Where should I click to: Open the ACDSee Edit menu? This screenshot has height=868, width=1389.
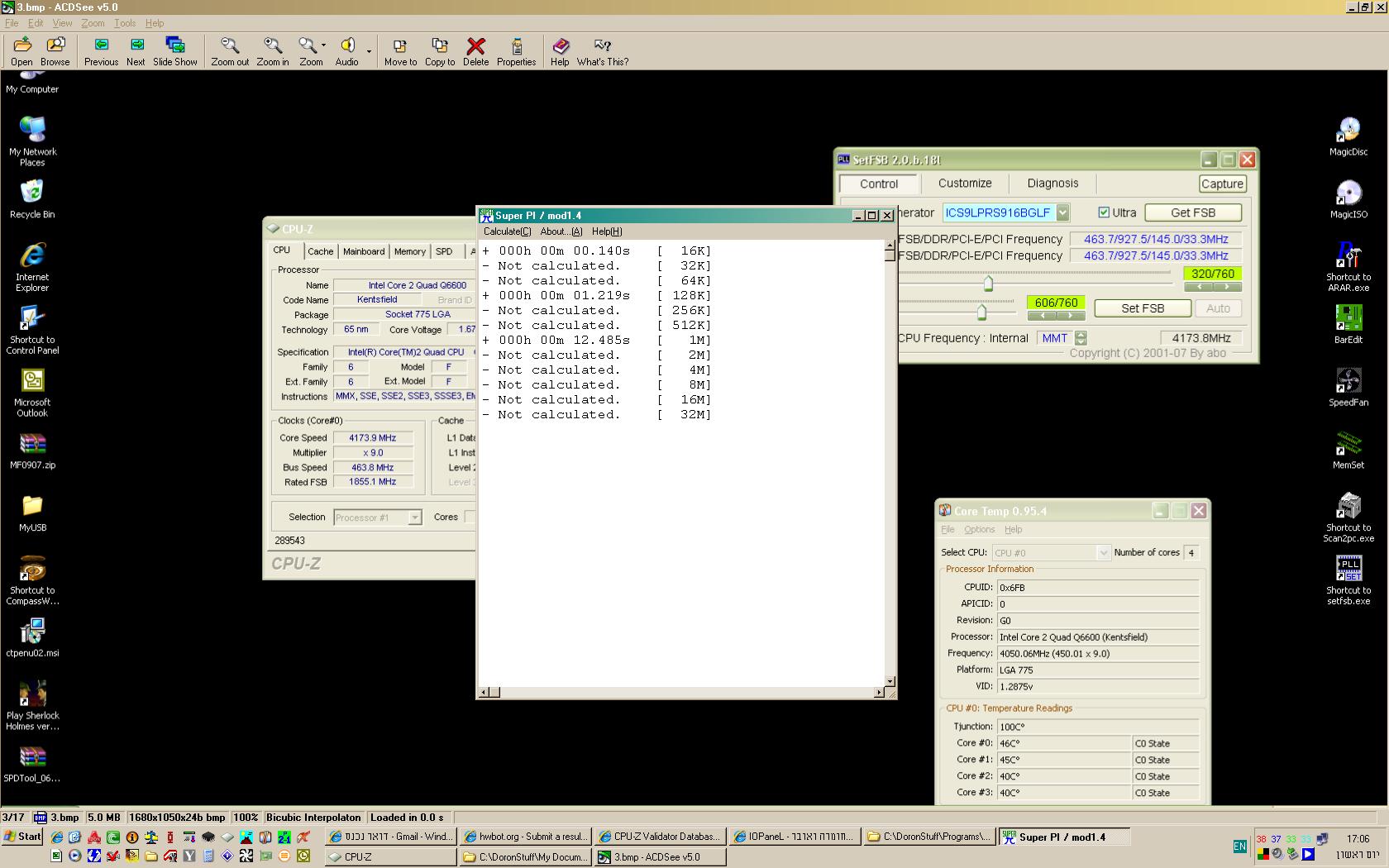tap(36, 23)
